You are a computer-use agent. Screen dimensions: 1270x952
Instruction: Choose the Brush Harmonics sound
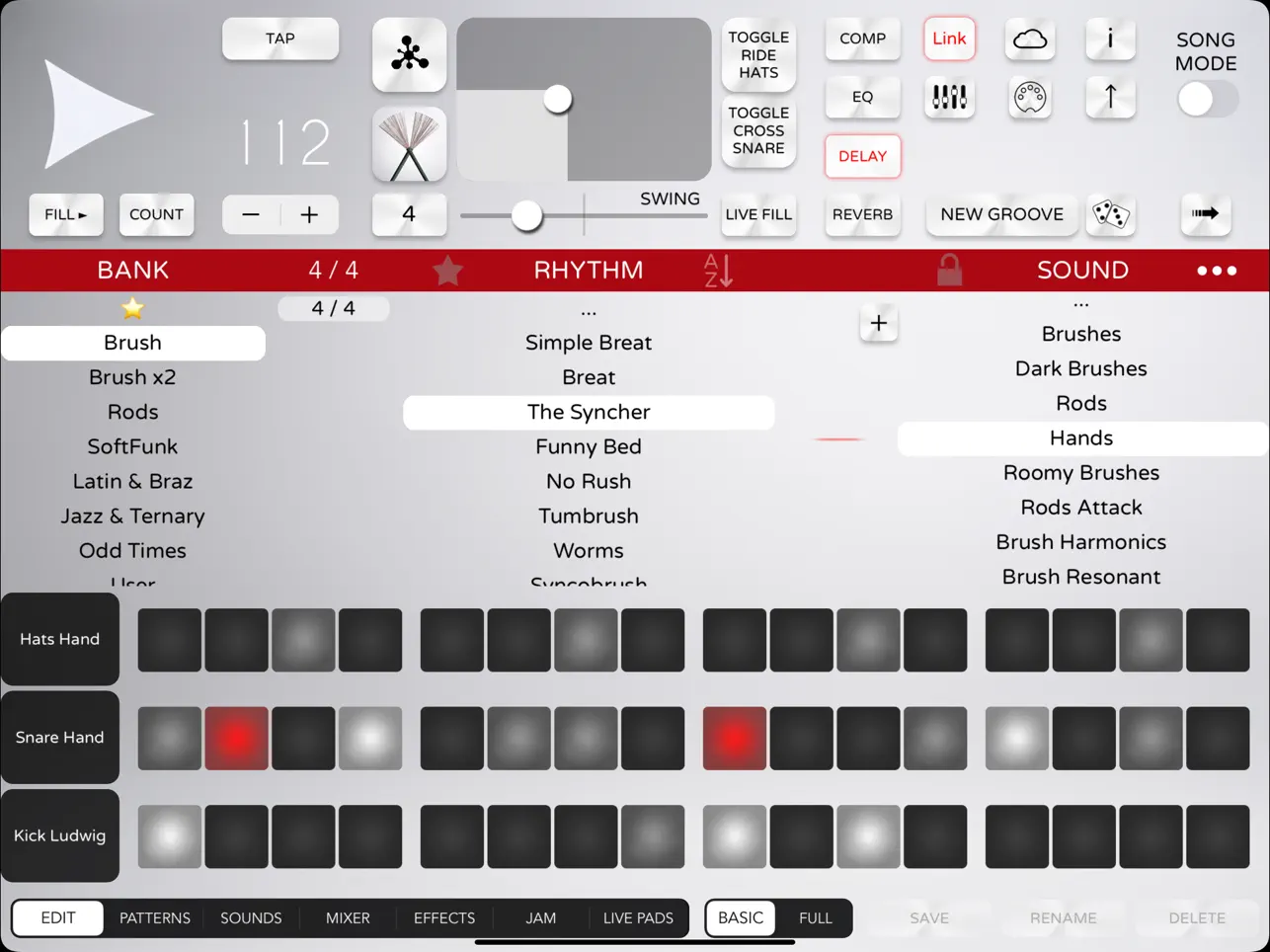[x=1081, y=541]
